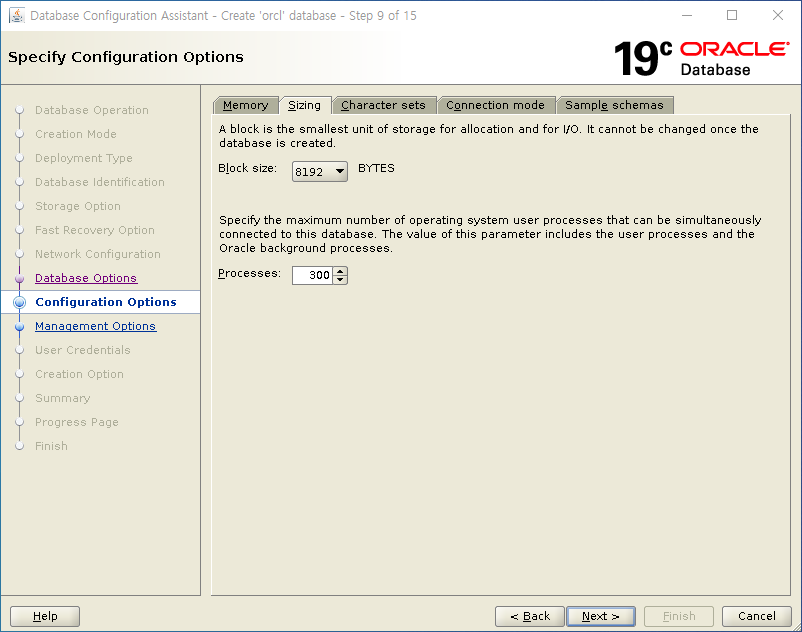Click into the Processes value field
Screen dimensions: 802x632
(x=313, y=275)
